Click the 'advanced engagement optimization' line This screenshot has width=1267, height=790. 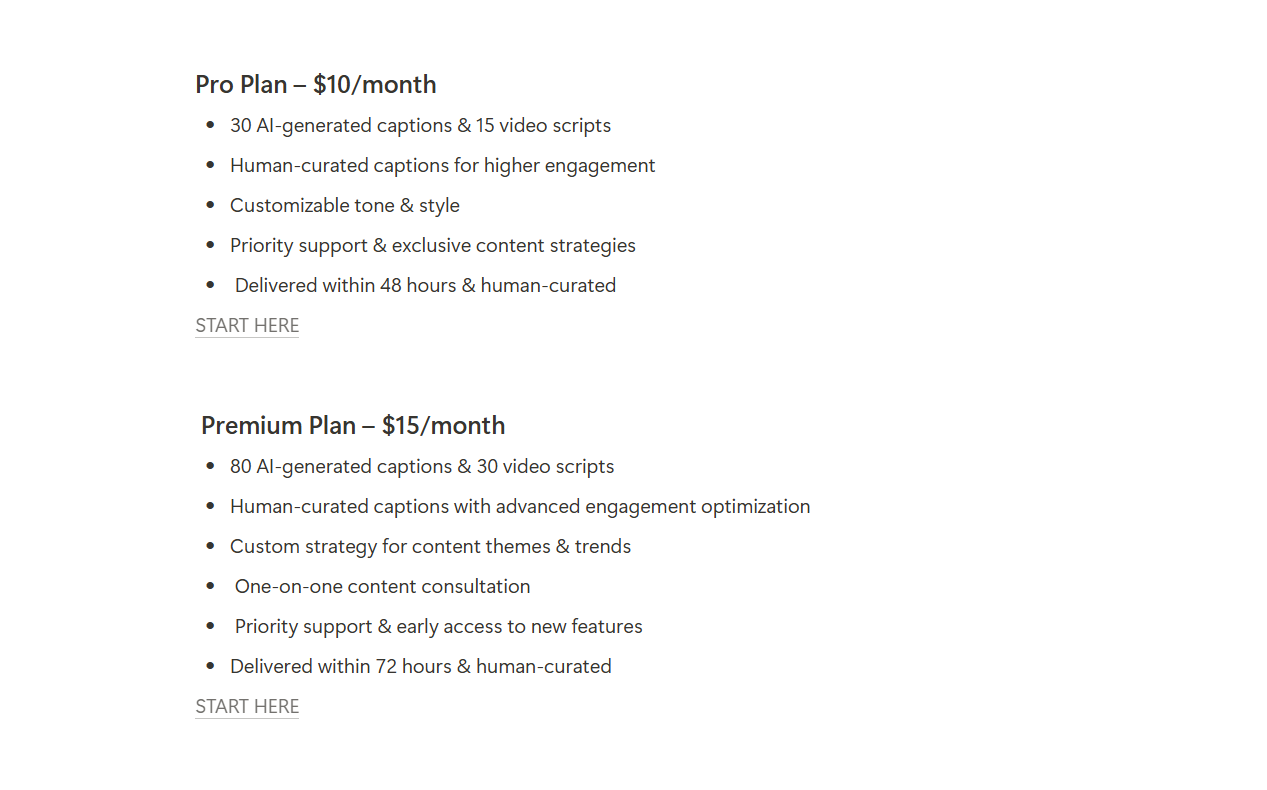(520, 507)
